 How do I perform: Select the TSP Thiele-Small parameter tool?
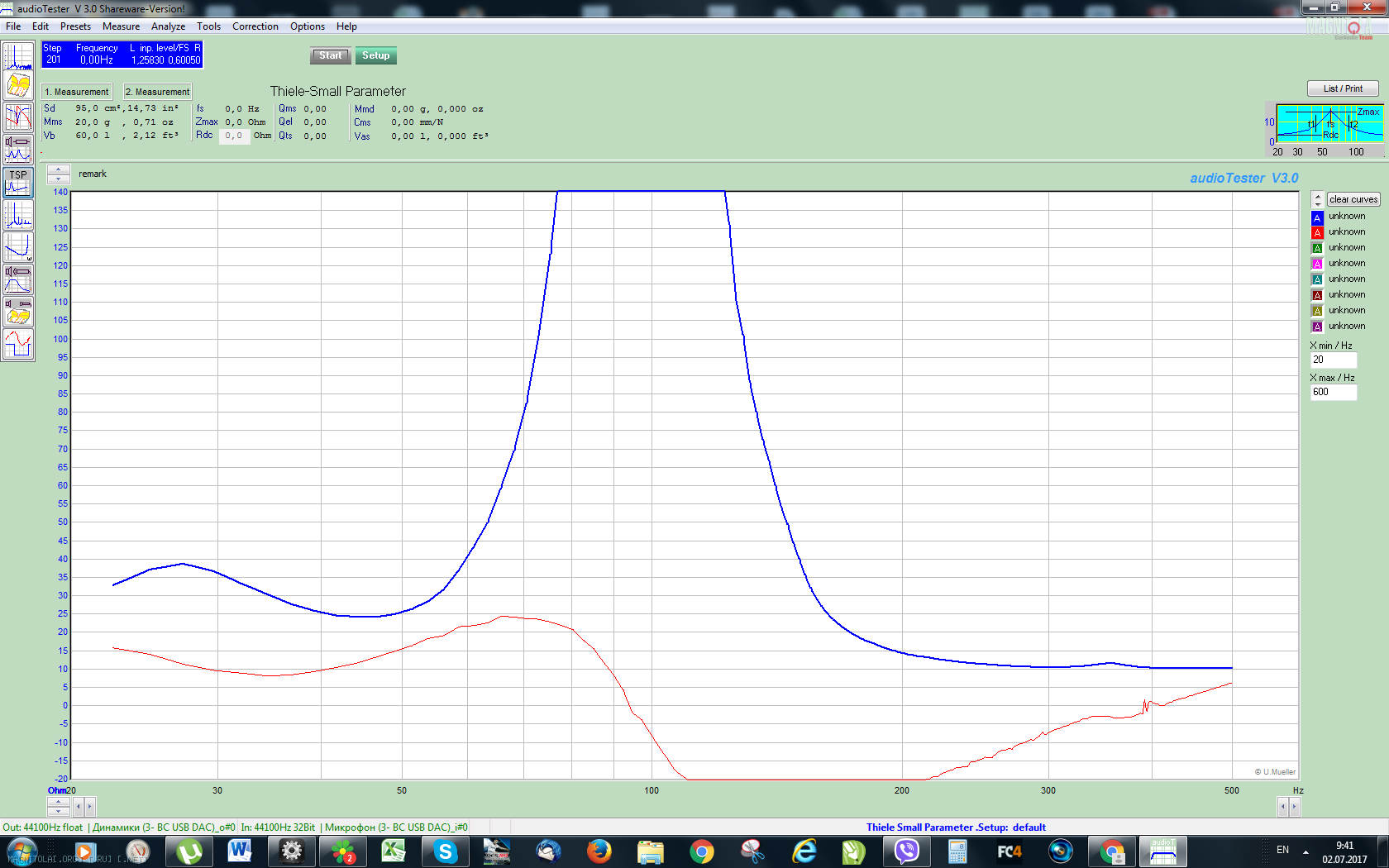pos(17,182)
